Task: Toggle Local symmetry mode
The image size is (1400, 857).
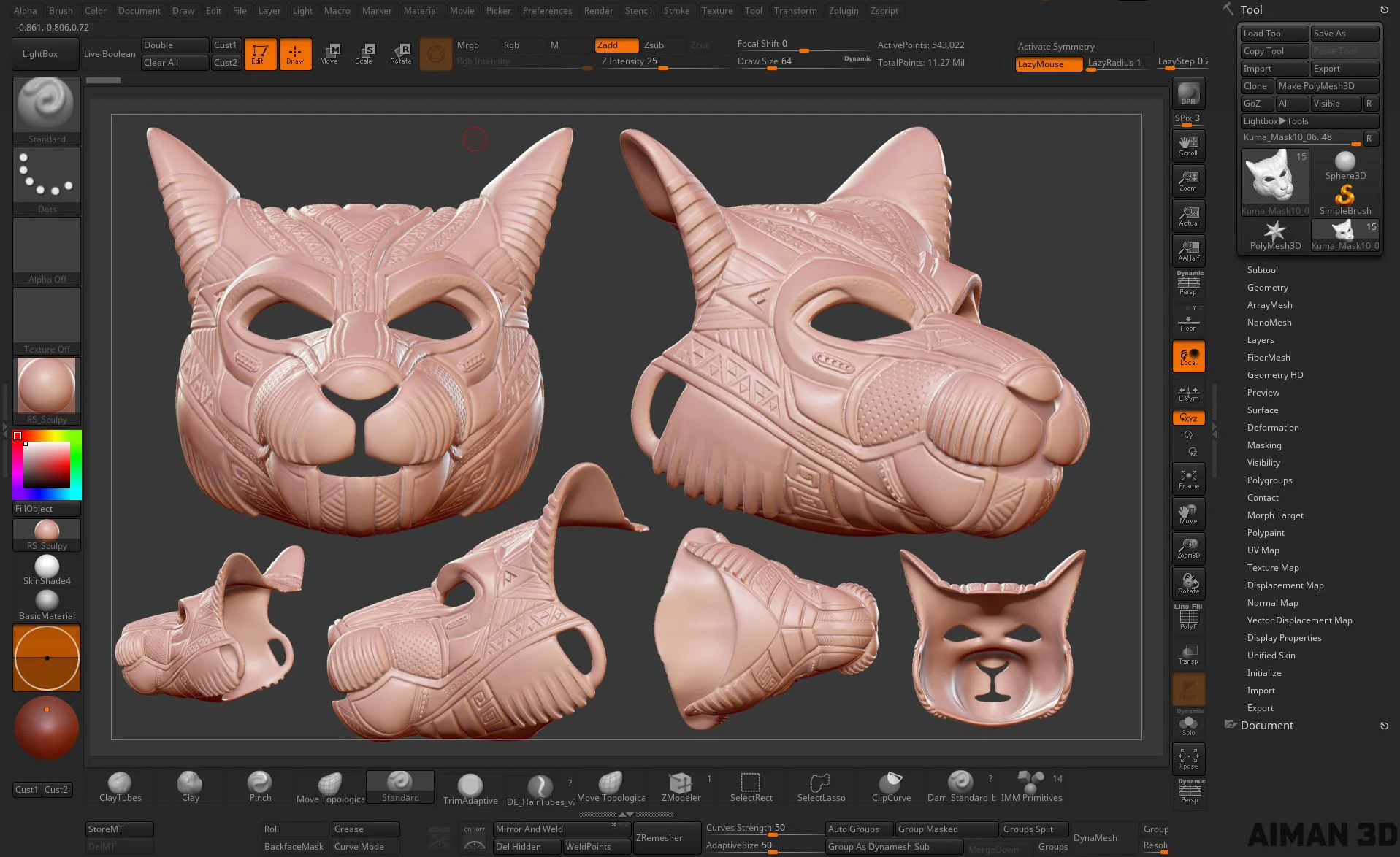Action: click(x=1188, y=356)
